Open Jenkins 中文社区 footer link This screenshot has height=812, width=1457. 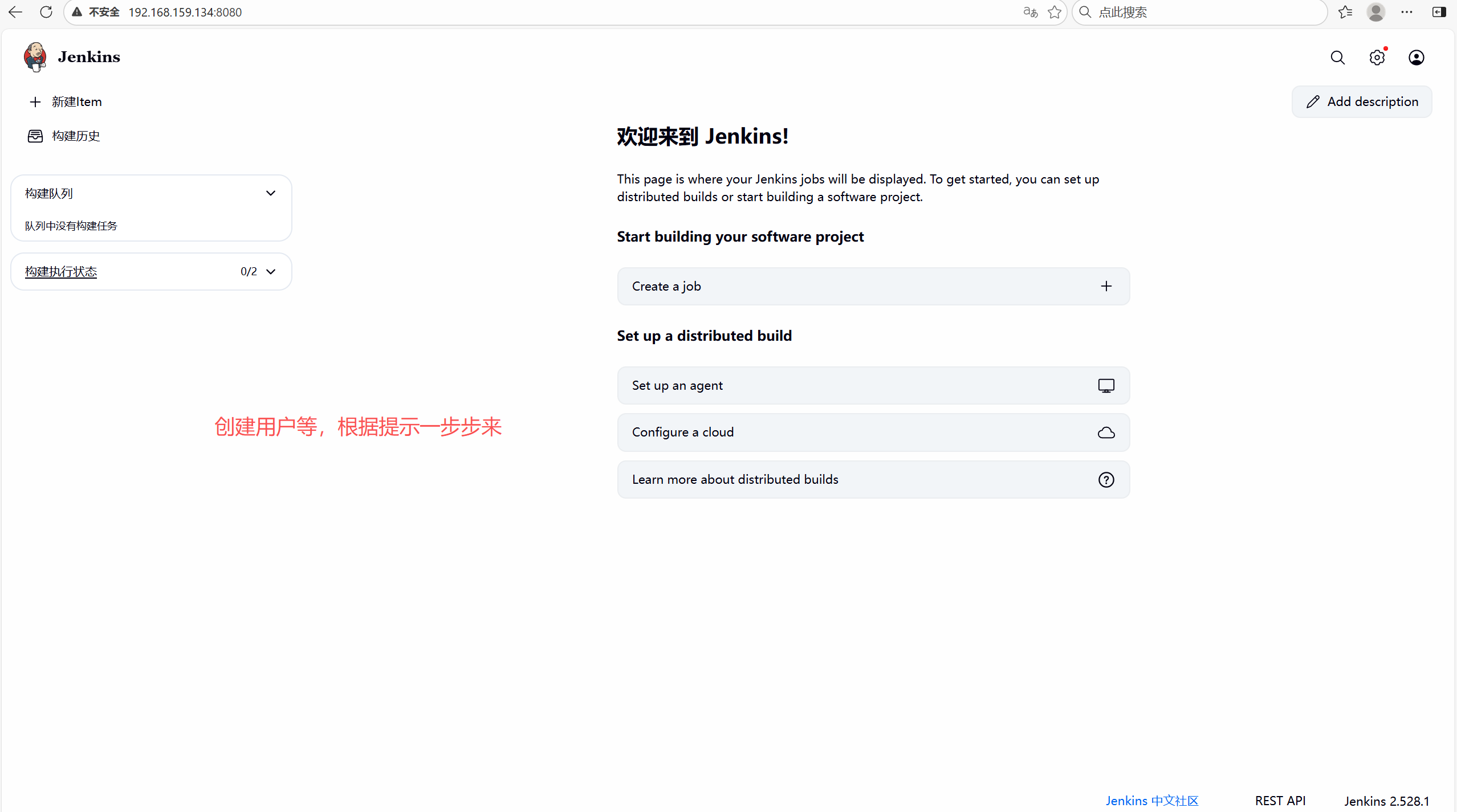1151,801
